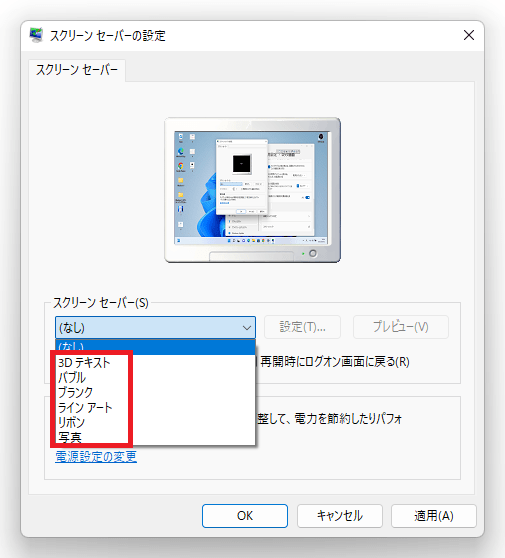Click the monitor preview thumbnail

point(252,190)
